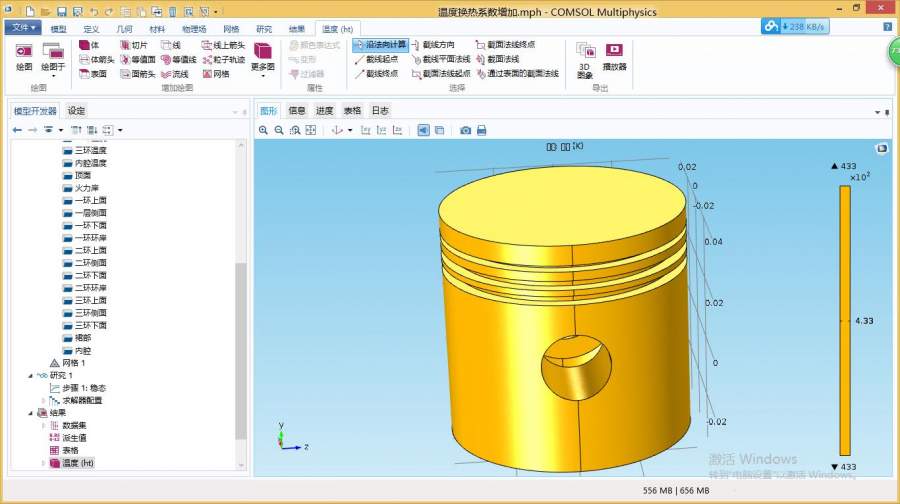The image size is (900, 504).
Task: Switch to the 物理场 physics ribbon tab
Action: [x=194, y=29]
